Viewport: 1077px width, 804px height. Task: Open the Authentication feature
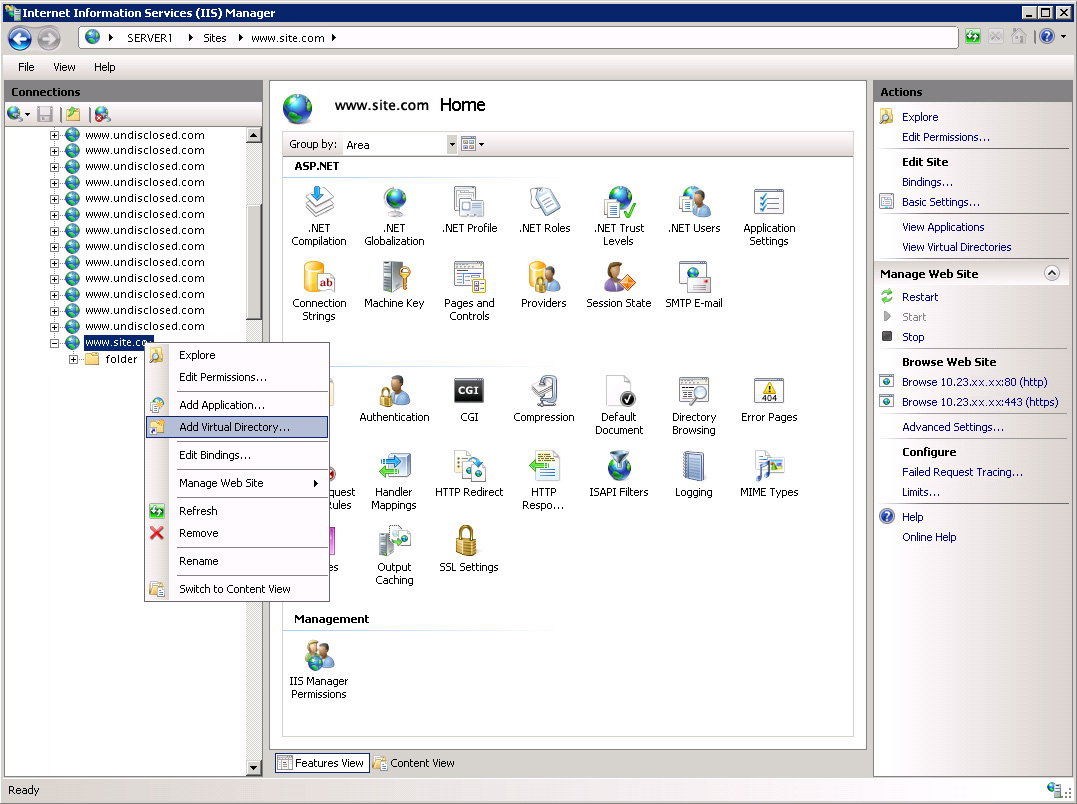tap(394, 398)
